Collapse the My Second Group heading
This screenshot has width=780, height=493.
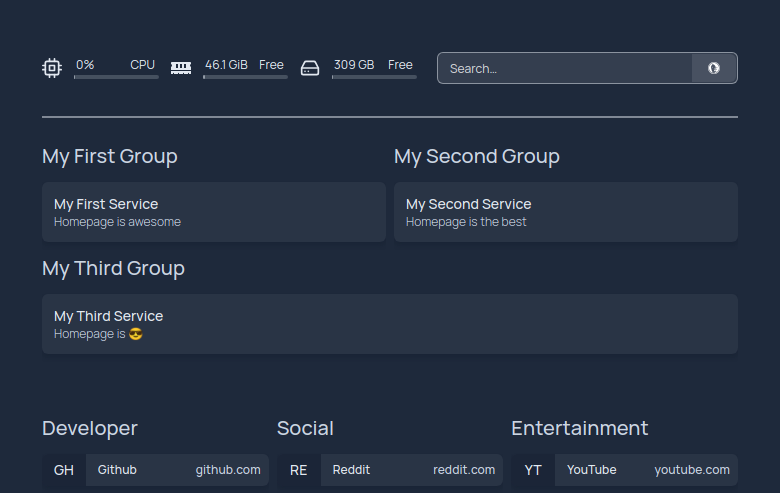[x=477, y=156]
